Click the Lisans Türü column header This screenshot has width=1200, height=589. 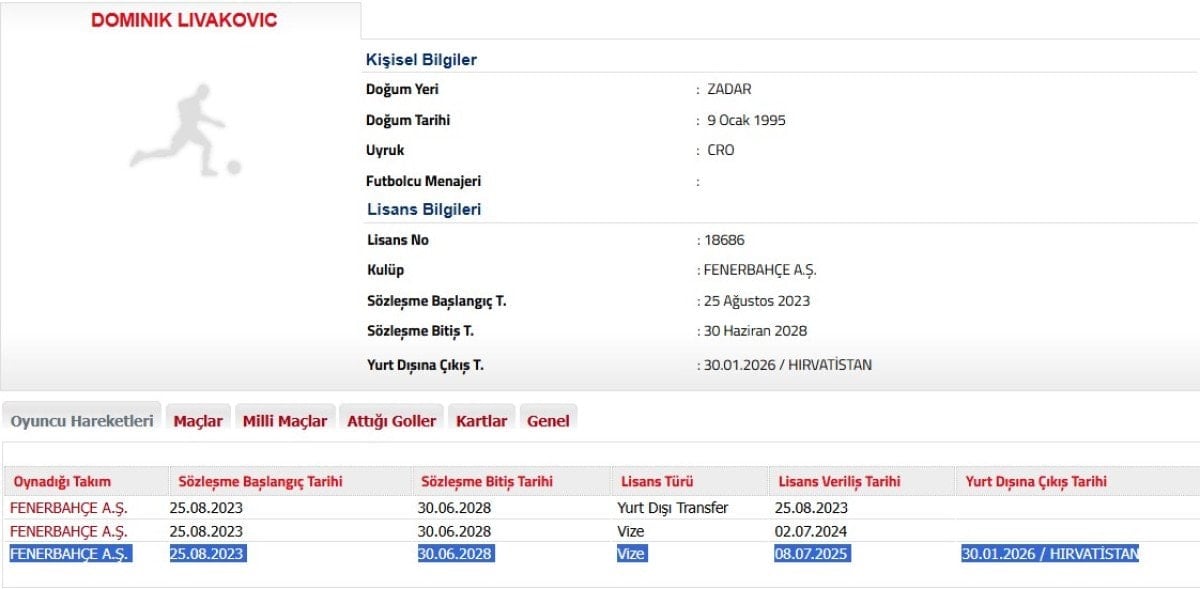(656, 481)
